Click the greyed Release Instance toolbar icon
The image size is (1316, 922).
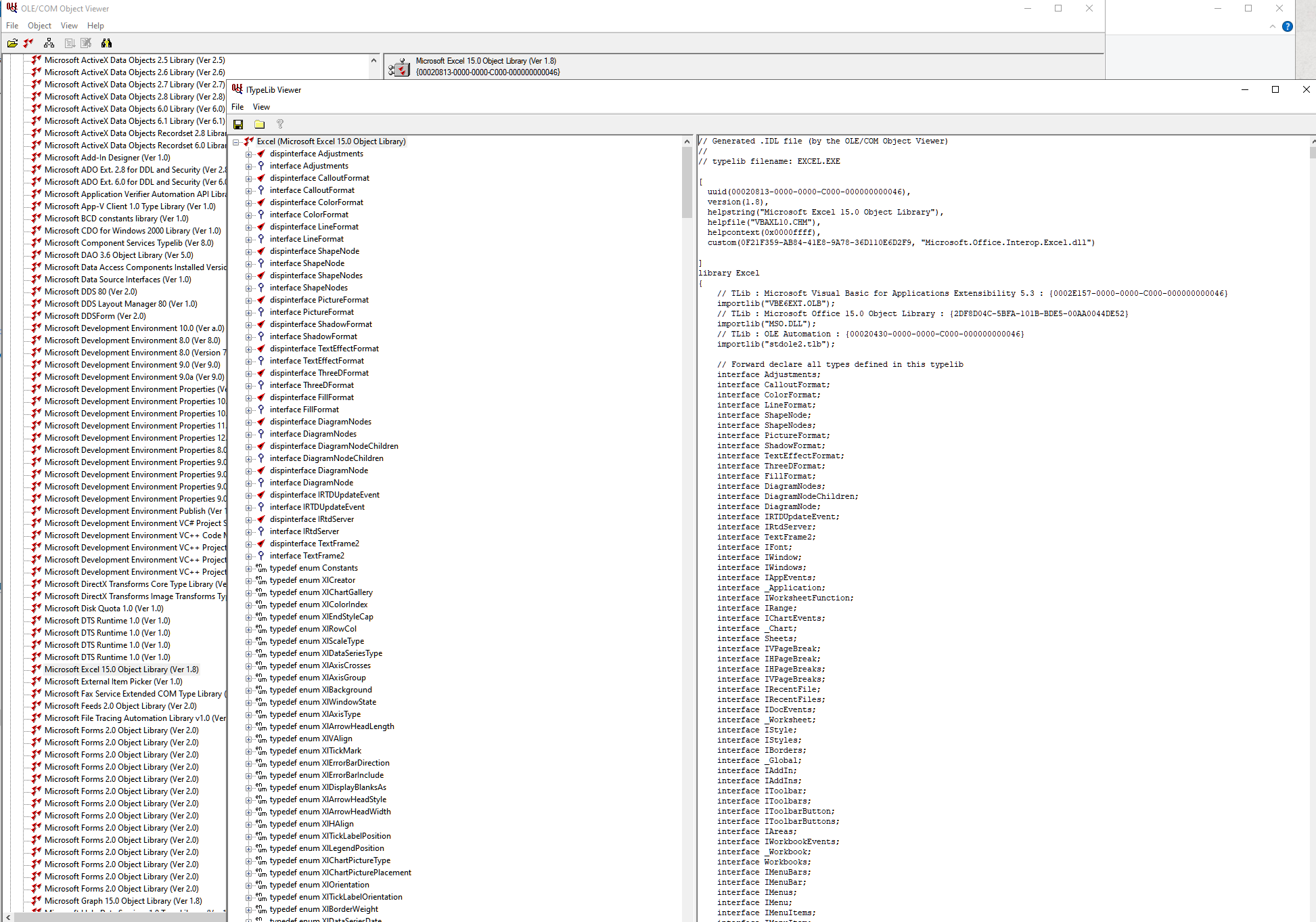click(86, 43)
